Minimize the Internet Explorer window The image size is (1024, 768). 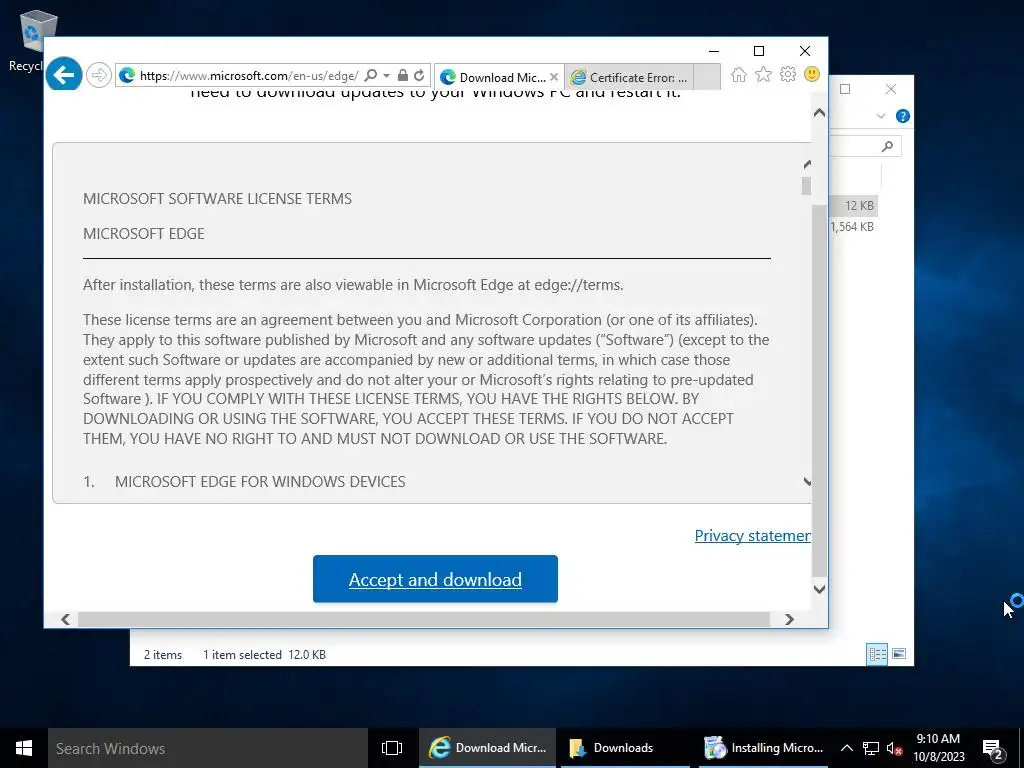pyautogui.click(x=714, y=51)
